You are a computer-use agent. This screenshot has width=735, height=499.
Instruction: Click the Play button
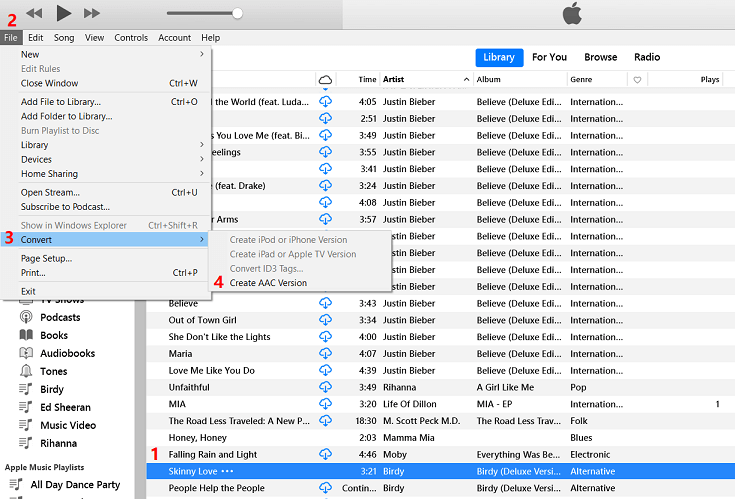pos(63,13)
